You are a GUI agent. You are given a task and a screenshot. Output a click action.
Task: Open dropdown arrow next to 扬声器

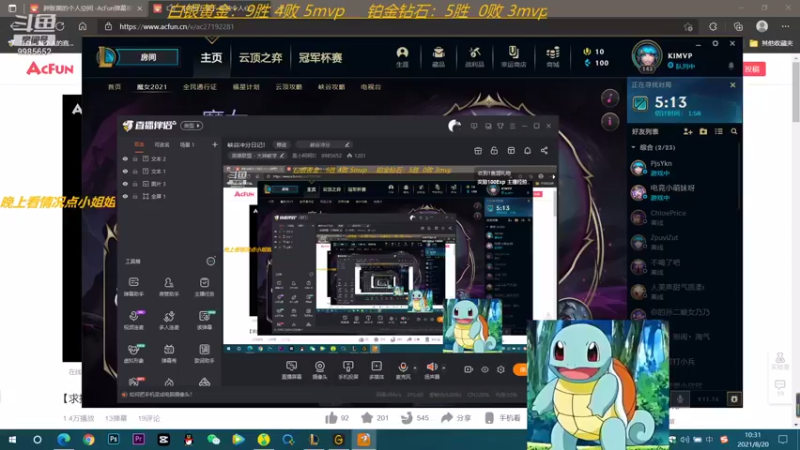point(444,367)
